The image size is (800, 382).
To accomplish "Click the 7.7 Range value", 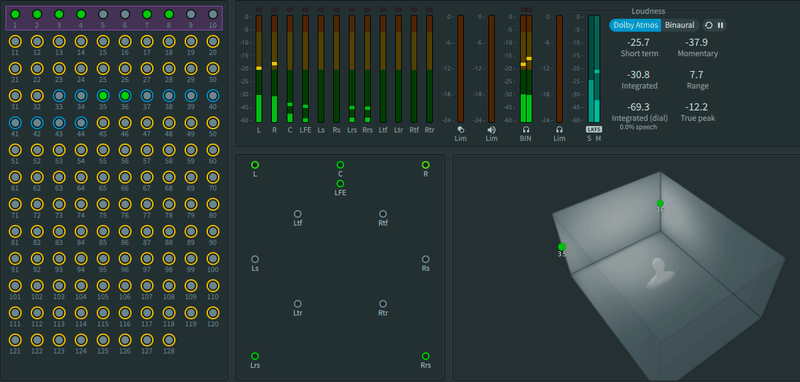I will (x=697, y=75).
